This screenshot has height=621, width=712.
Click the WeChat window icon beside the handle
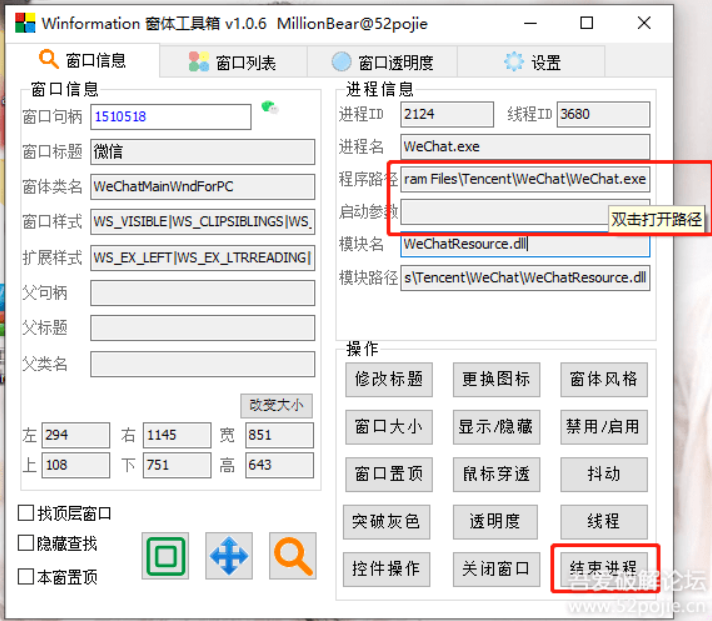click(x=270, y=108)
